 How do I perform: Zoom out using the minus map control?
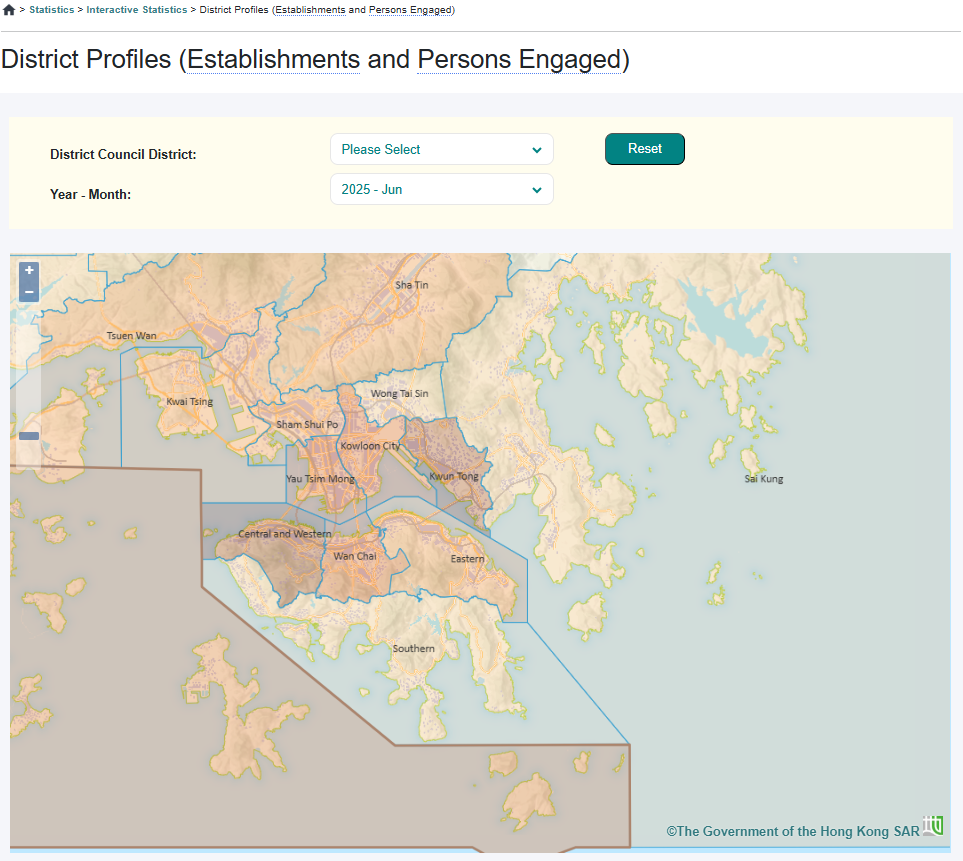click(28, 291)
